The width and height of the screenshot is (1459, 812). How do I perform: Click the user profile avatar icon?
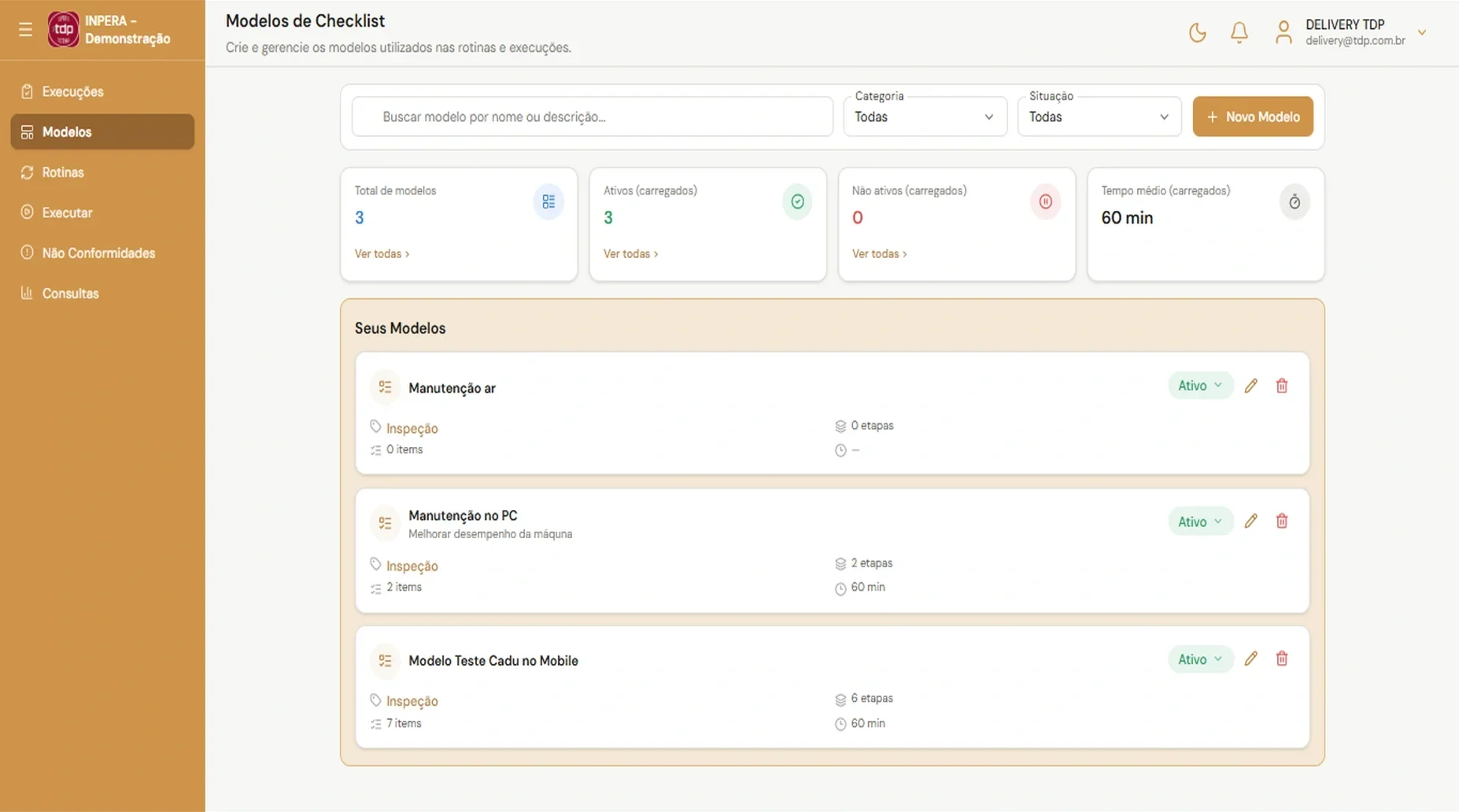[1283, 32]
